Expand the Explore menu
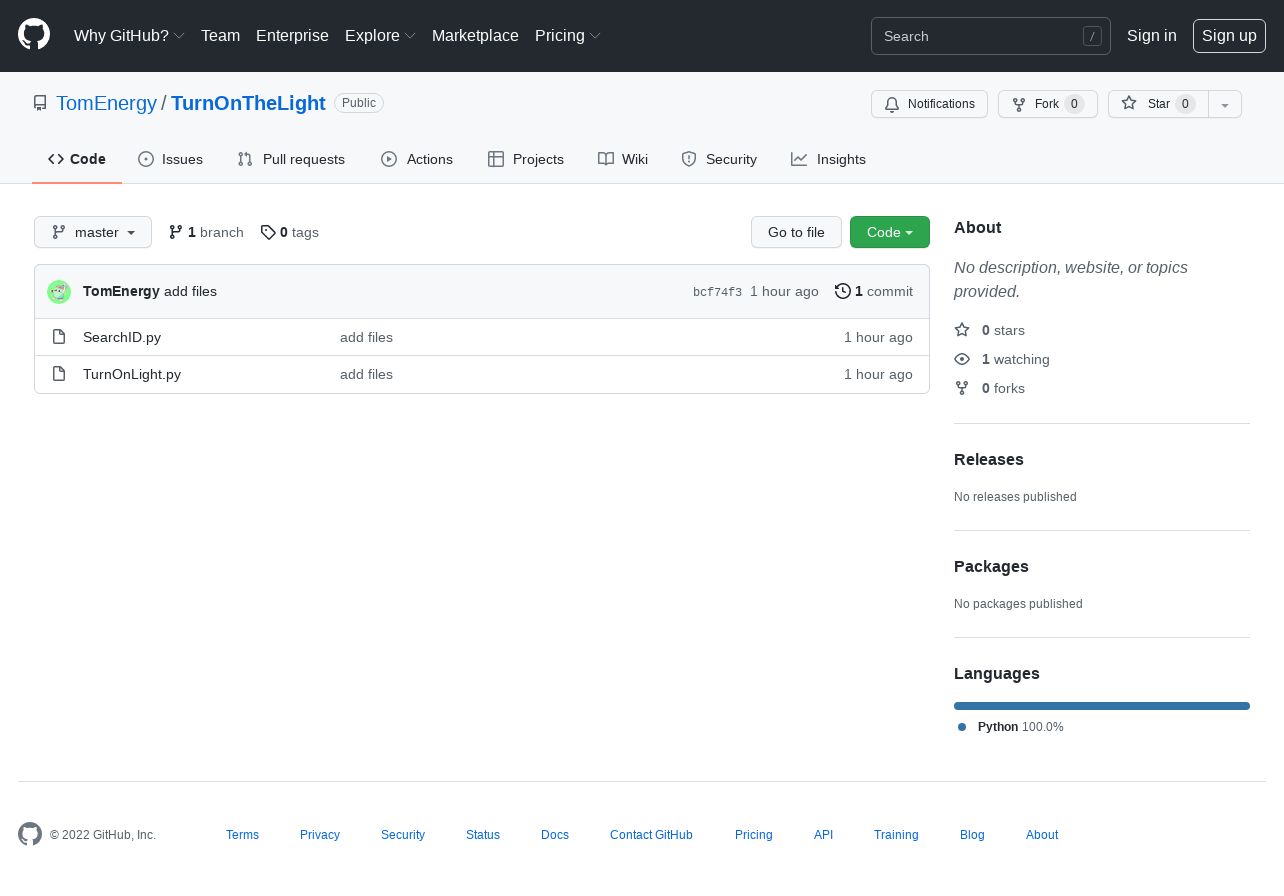1284x896 pixels. pos(380,35)
